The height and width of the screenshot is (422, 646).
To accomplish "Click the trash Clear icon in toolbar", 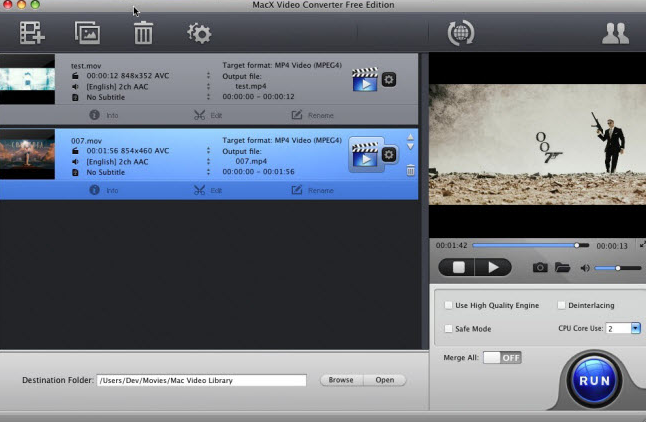I will (x=143, y=33).
